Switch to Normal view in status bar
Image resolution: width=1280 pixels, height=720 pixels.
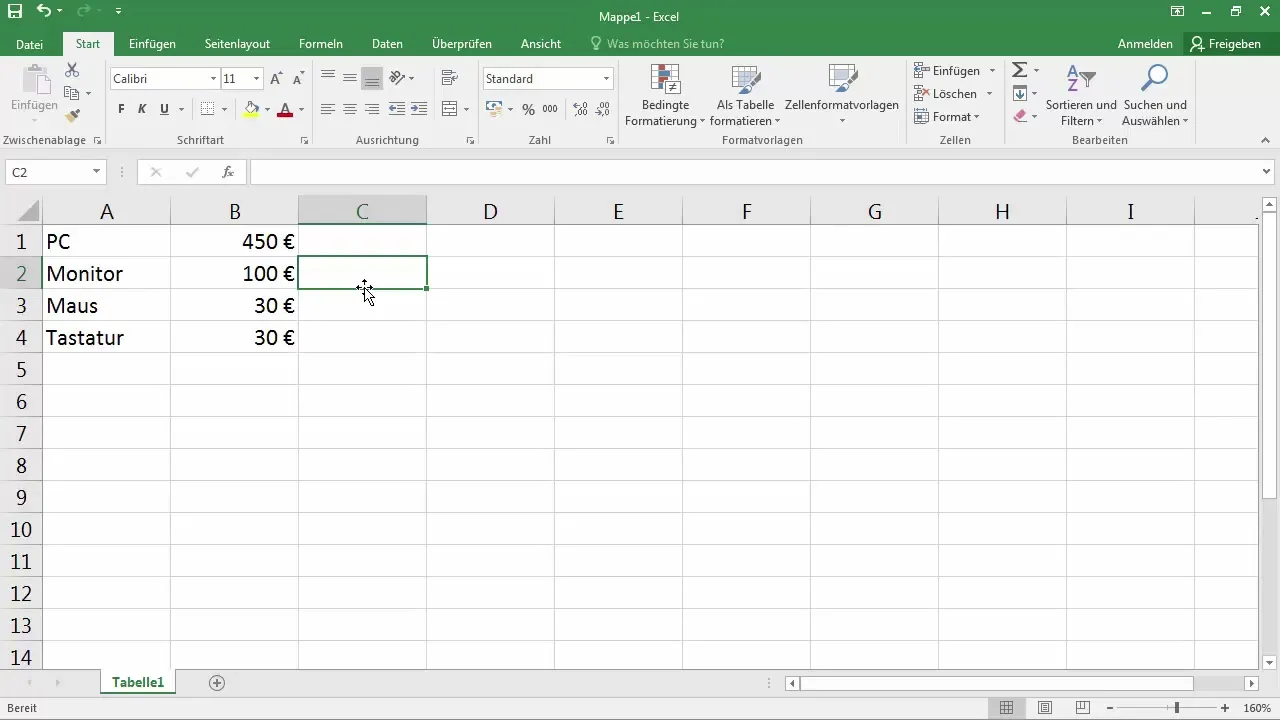1007,708
